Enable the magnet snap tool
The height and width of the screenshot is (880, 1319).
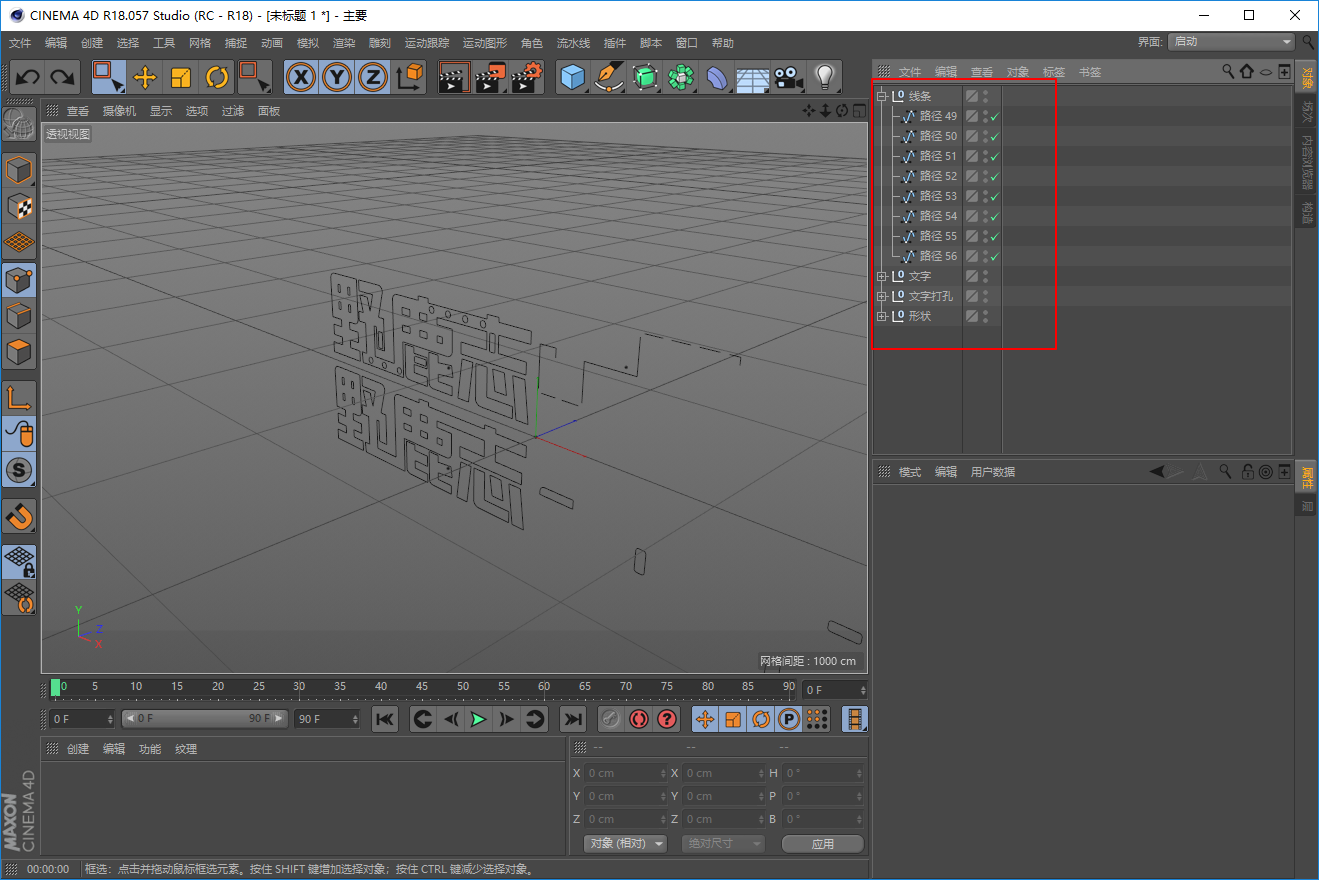[x=19, y=516]
